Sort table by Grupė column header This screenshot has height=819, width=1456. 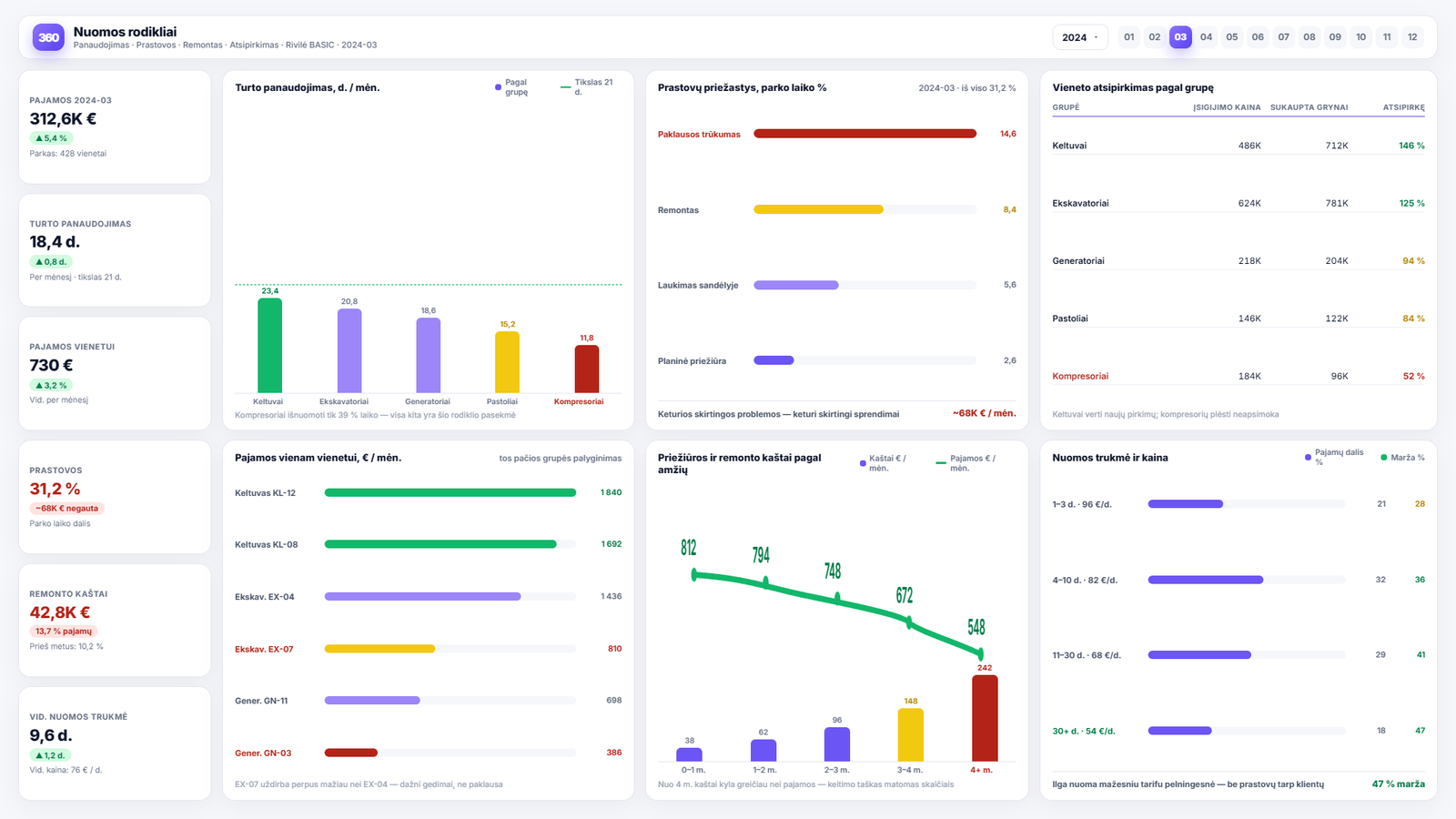(1066, 107)
